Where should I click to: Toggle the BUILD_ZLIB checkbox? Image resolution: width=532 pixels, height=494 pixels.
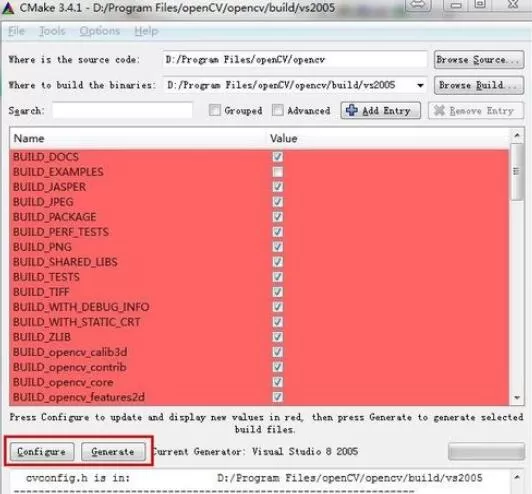278,337
